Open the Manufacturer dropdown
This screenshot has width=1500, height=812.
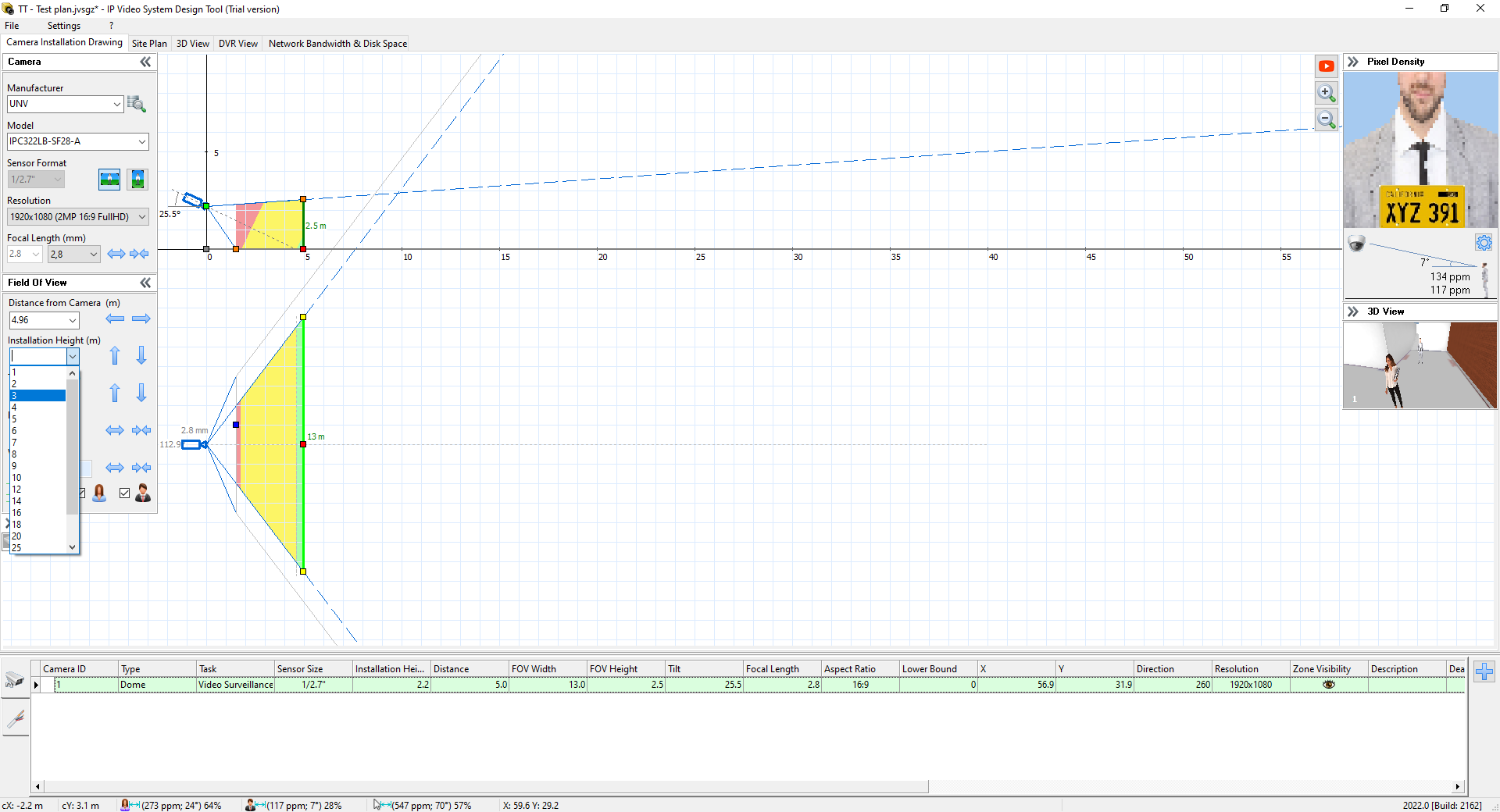(117, 104)
